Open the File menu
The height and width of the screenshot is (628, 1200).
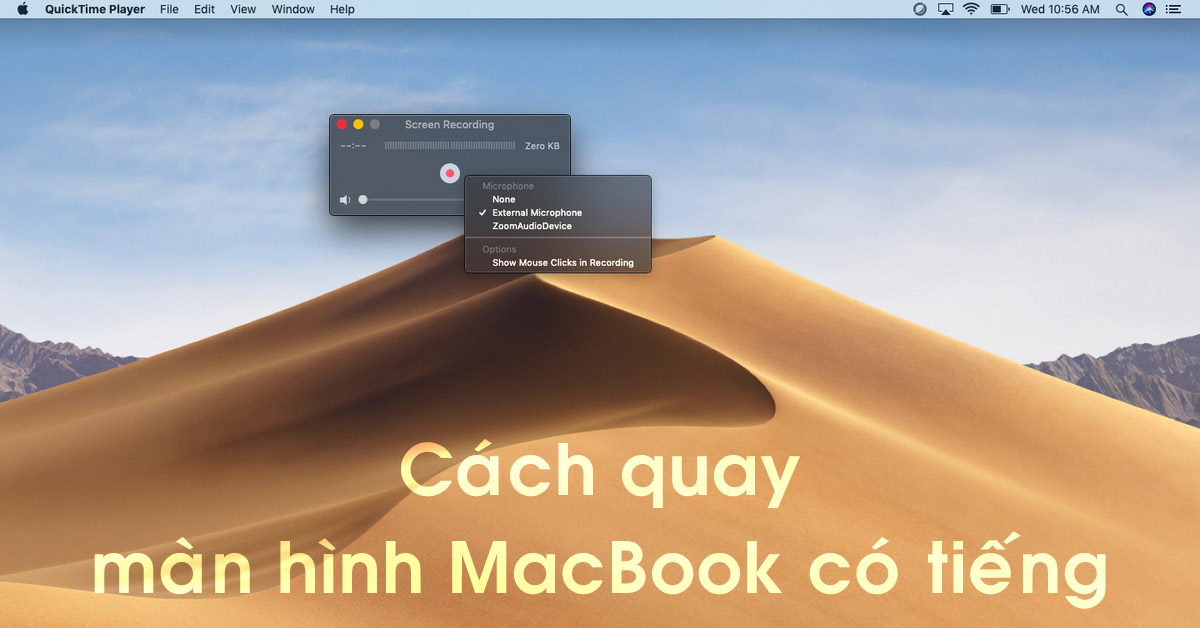point(170,9)
